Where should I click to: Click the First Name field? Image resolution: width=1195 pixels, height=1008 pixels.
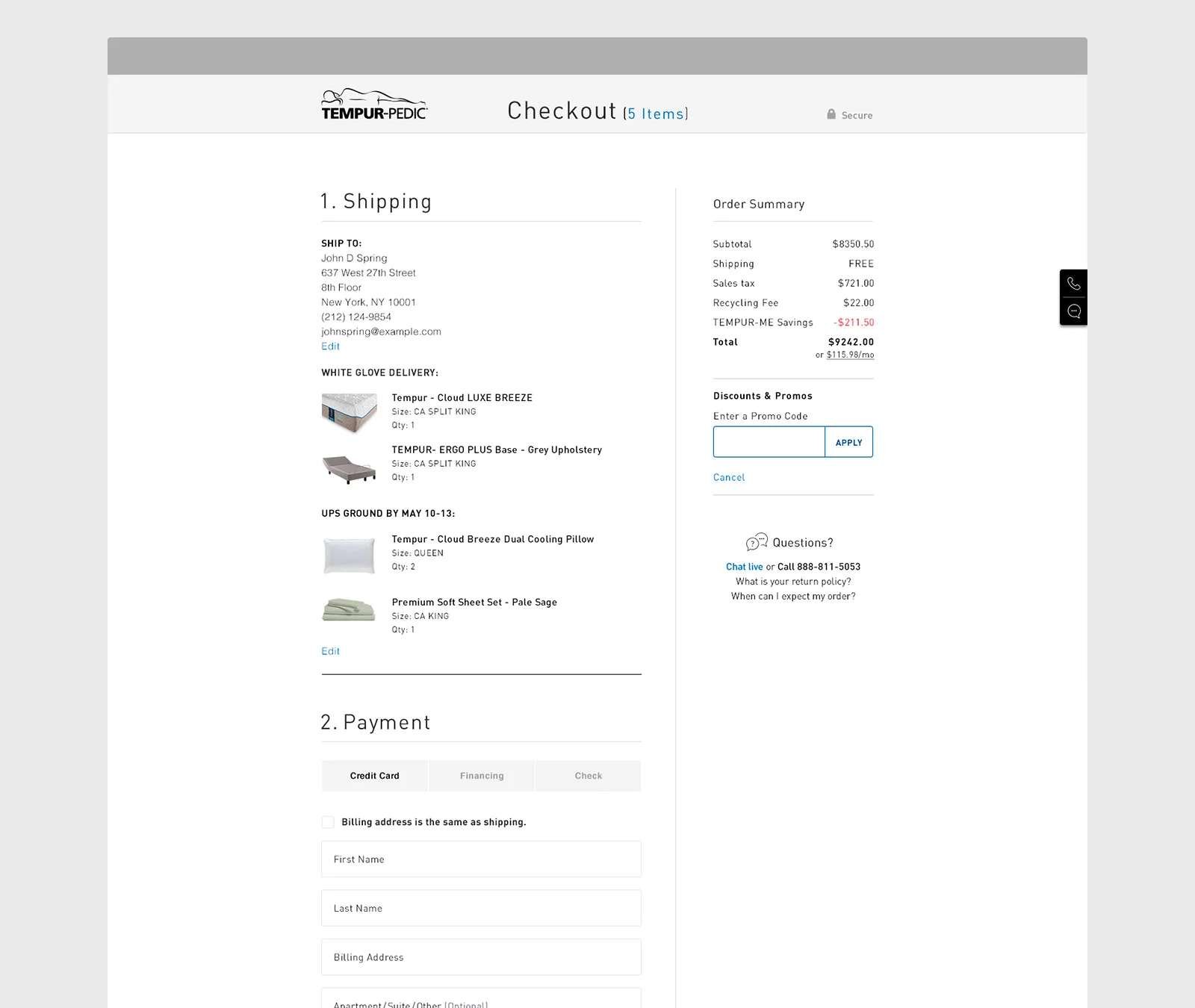click(x=482, y=859)
